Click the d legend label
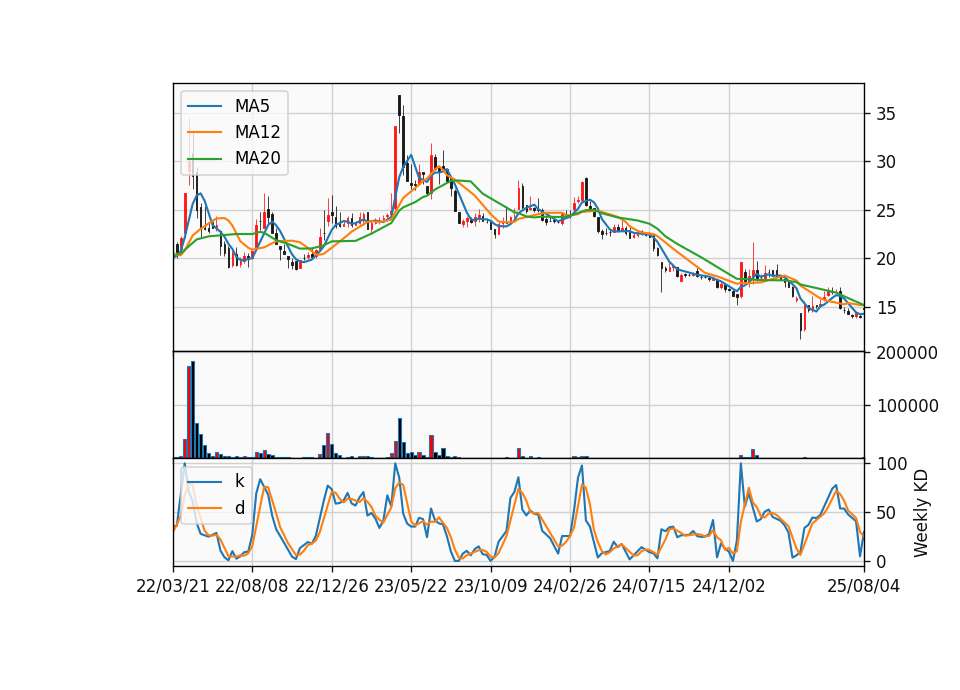 click(x=239, y=508)
